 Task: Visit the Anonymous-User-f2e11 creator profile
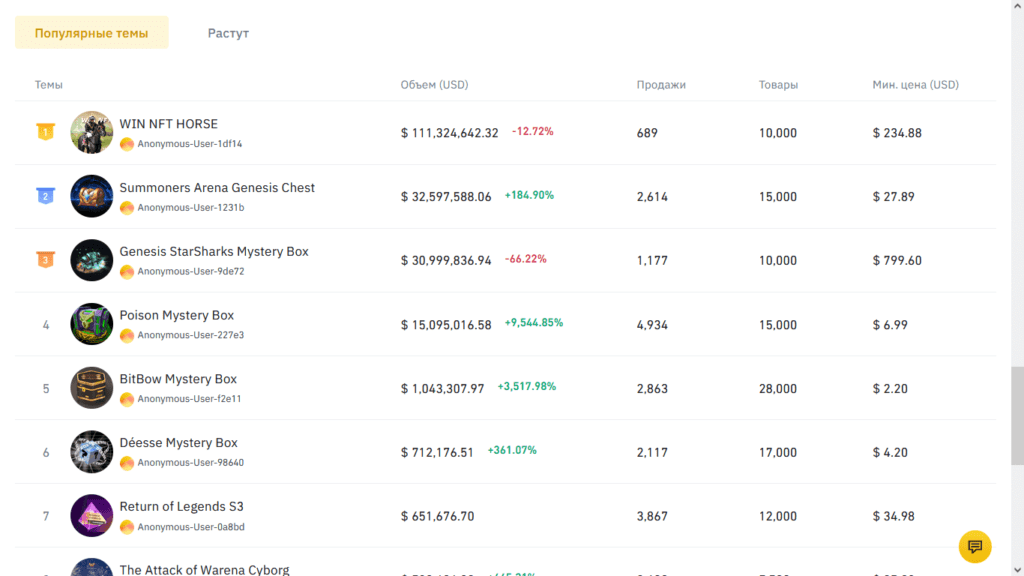tap(189, 399)
